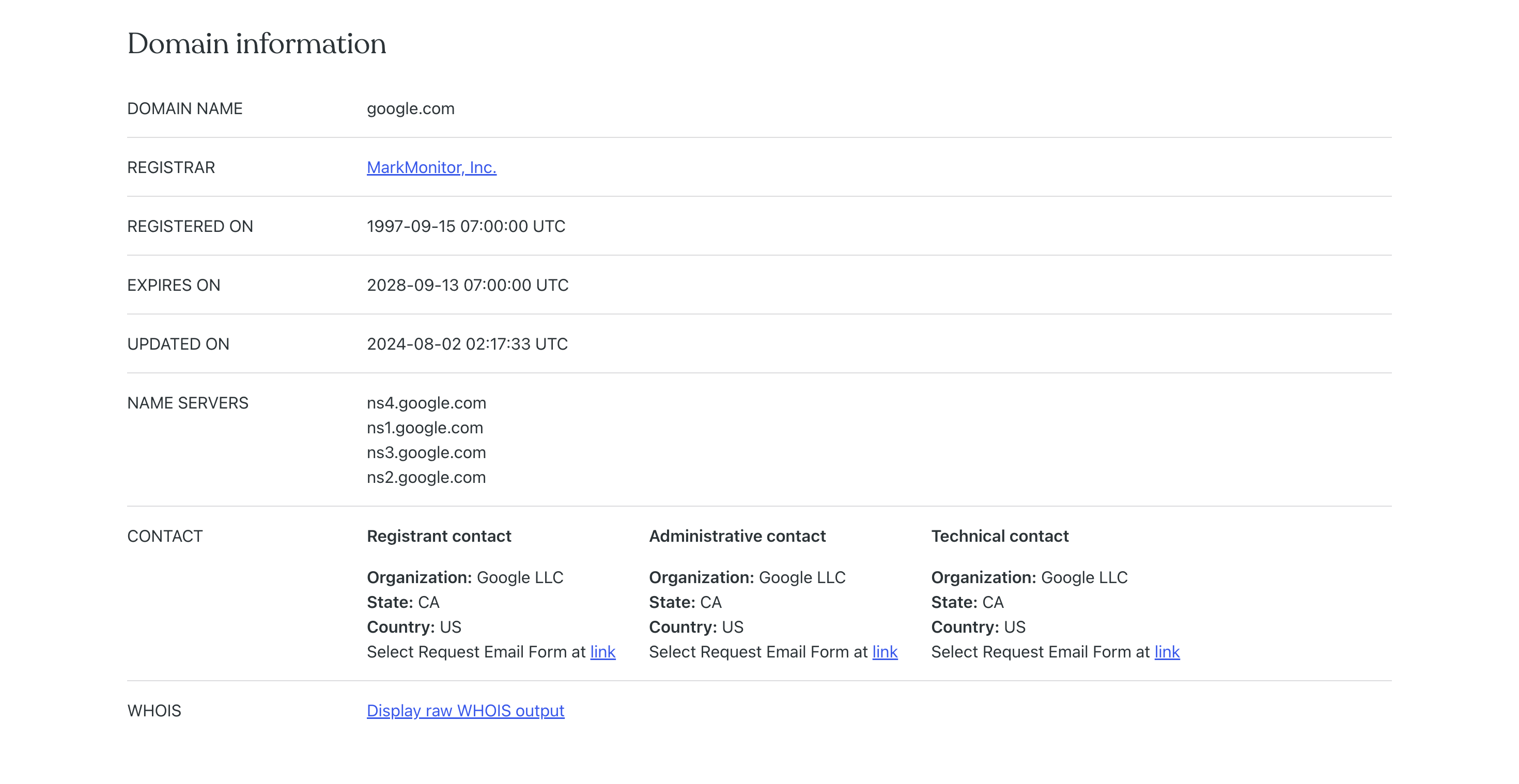Click the google.com domain name value
This screenshot has width=1519, height=784.
[410, 108]
